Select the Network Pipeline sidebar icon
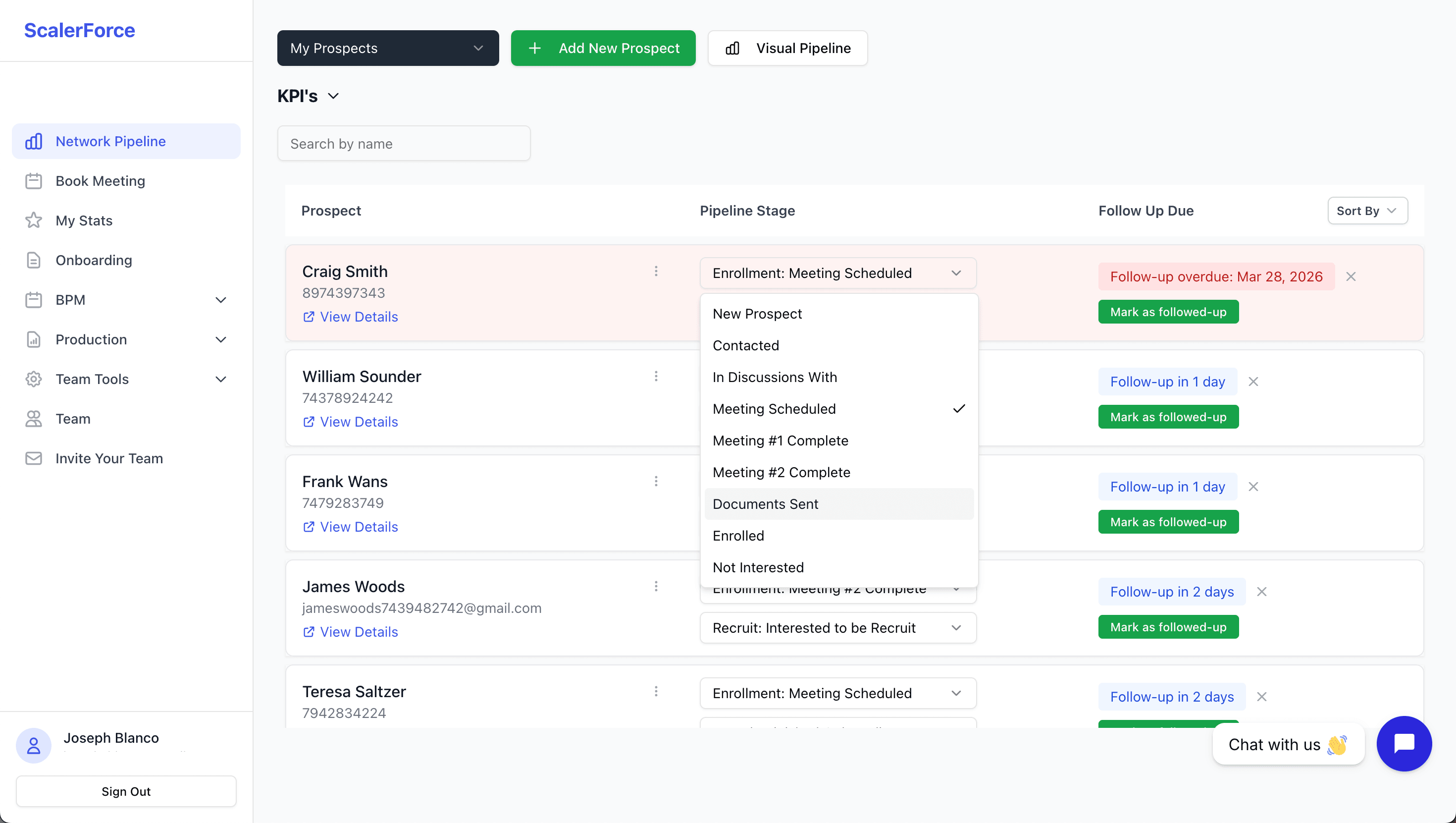 [x=34, y=141]
